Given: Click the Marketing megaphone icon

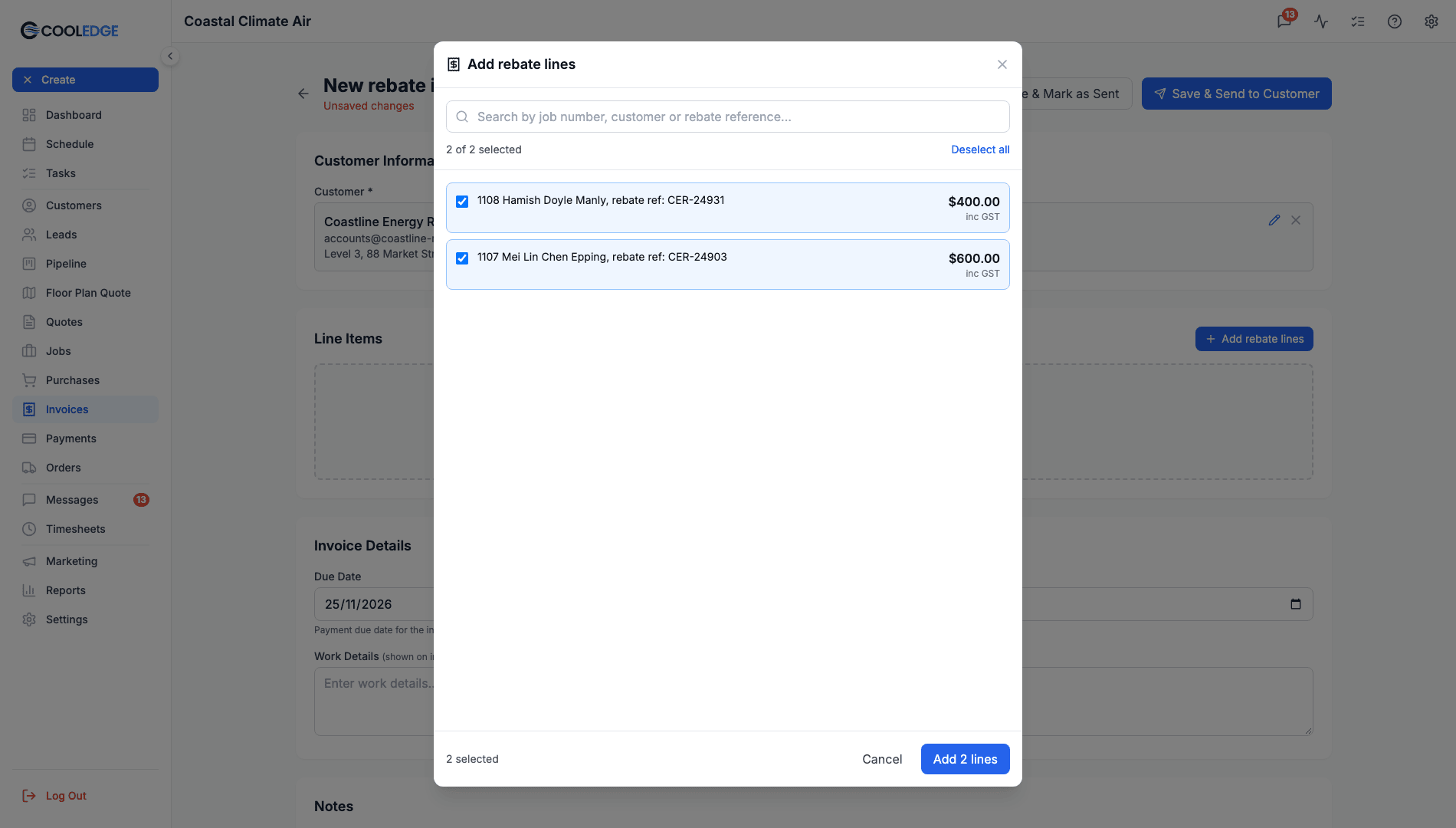Looking at the screenshot, I should tap(29, 561).
